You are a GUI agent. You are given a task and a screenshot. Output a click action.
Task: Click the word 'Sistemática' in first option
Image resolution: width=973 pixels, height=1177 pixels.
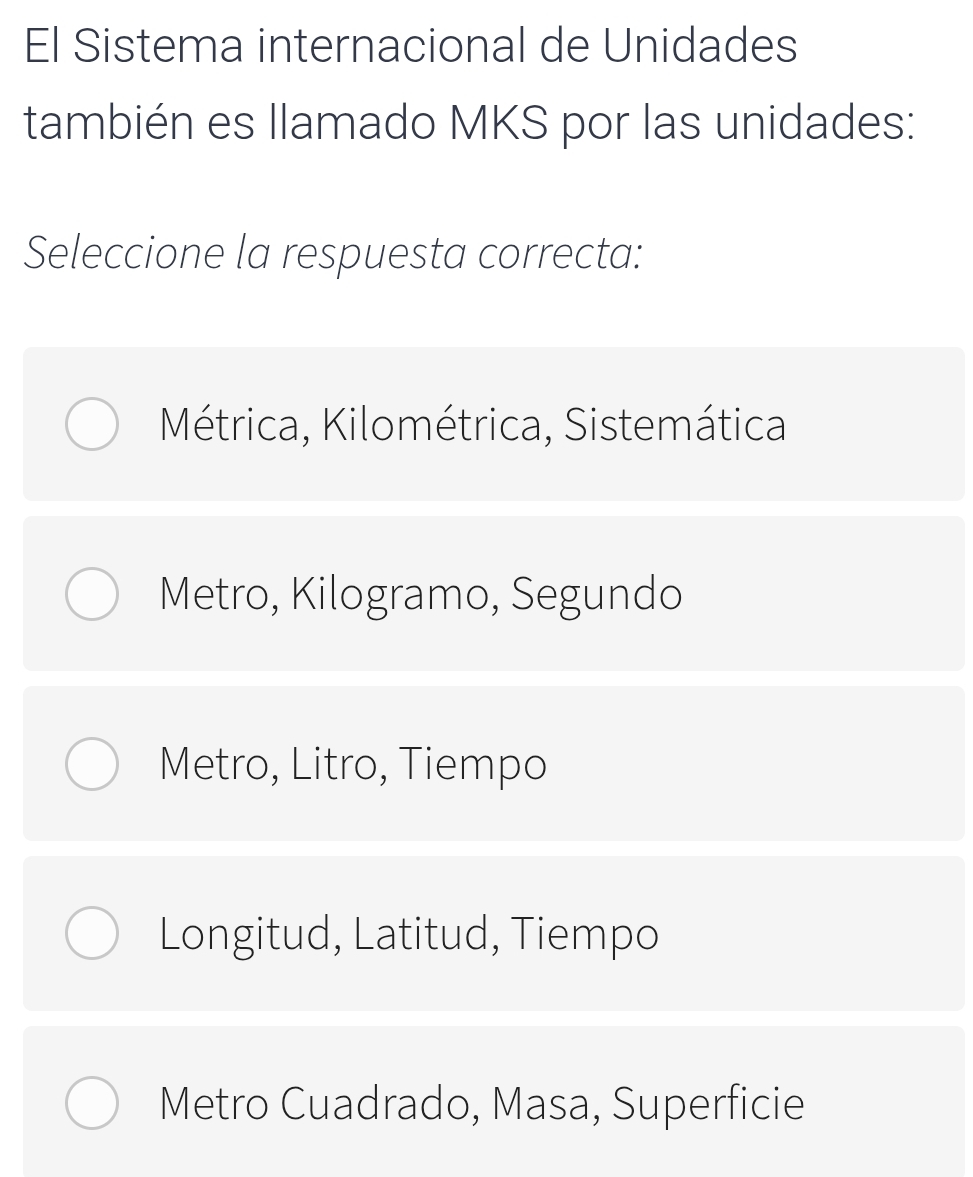pyautogui.click(x=675, y=425)
